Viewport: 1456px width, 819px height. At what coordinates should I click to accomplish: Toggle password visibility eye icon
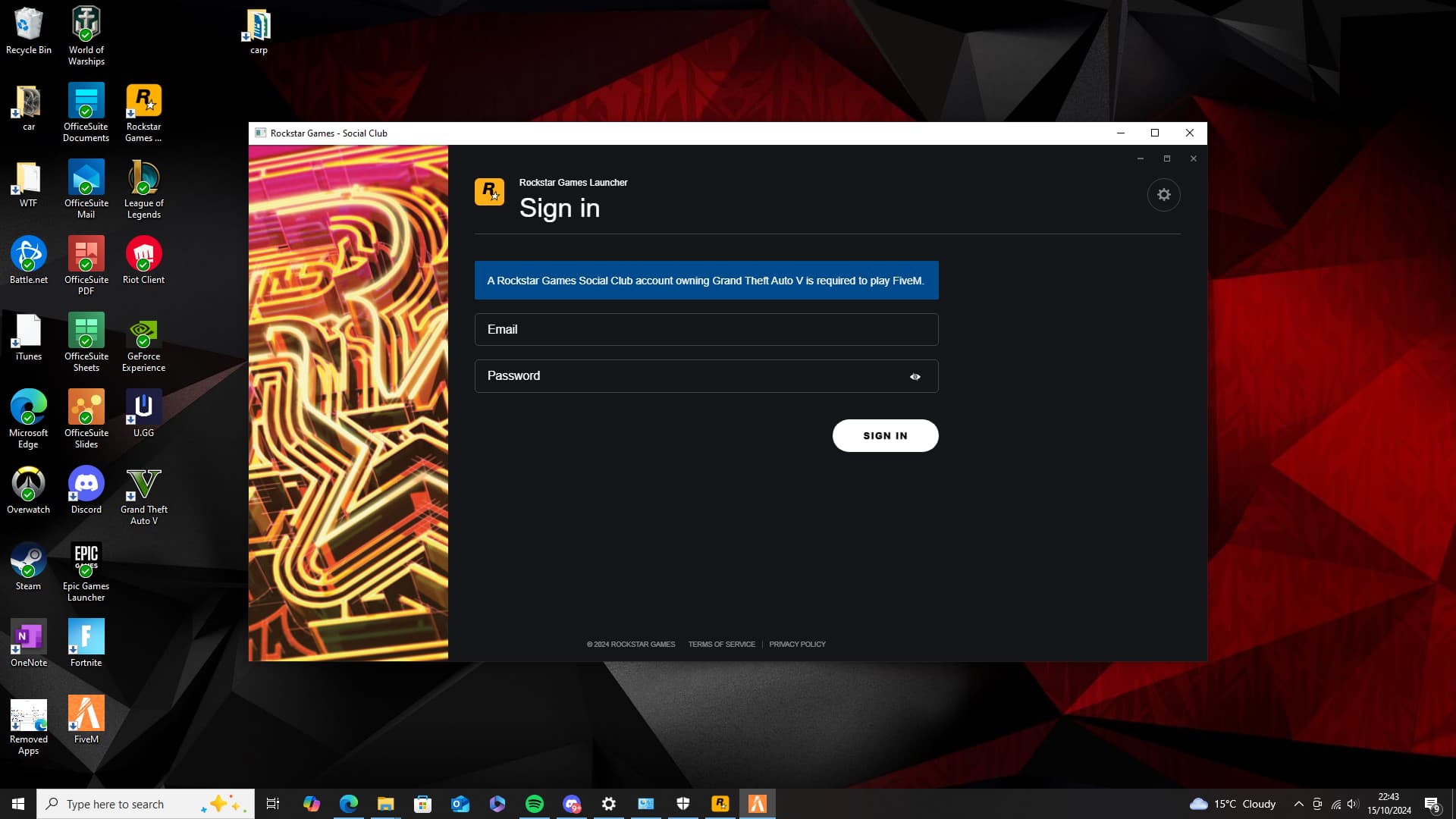coord(915,377)
